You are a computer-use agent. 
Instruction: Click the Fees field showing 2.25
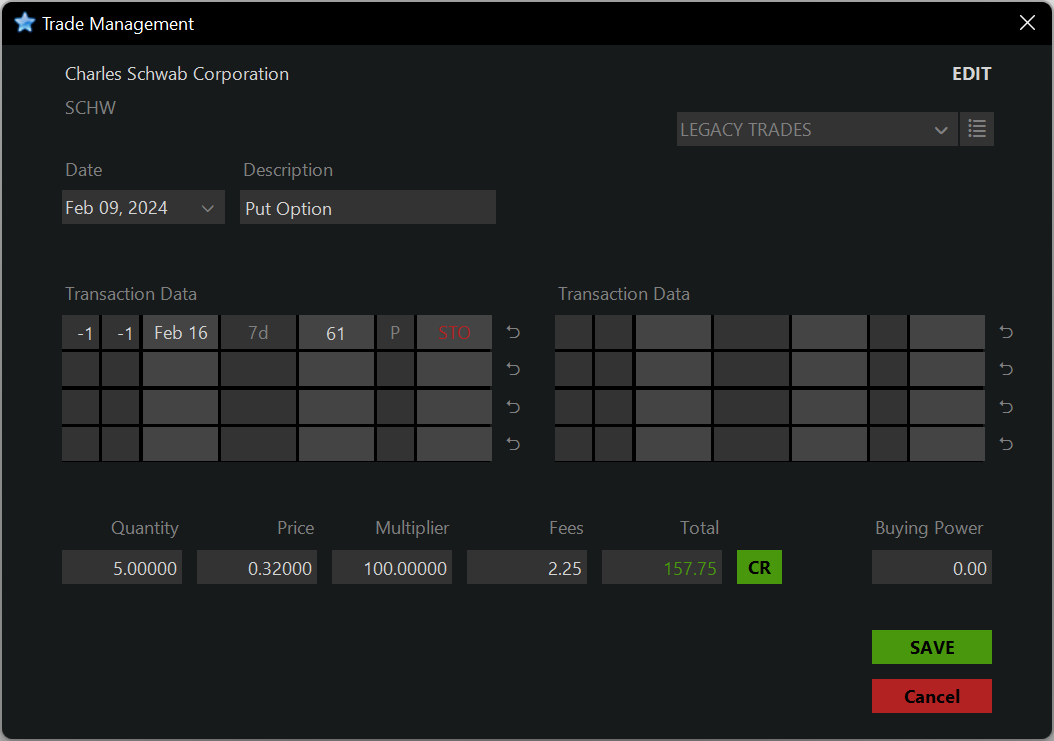(x=527, y=568)
